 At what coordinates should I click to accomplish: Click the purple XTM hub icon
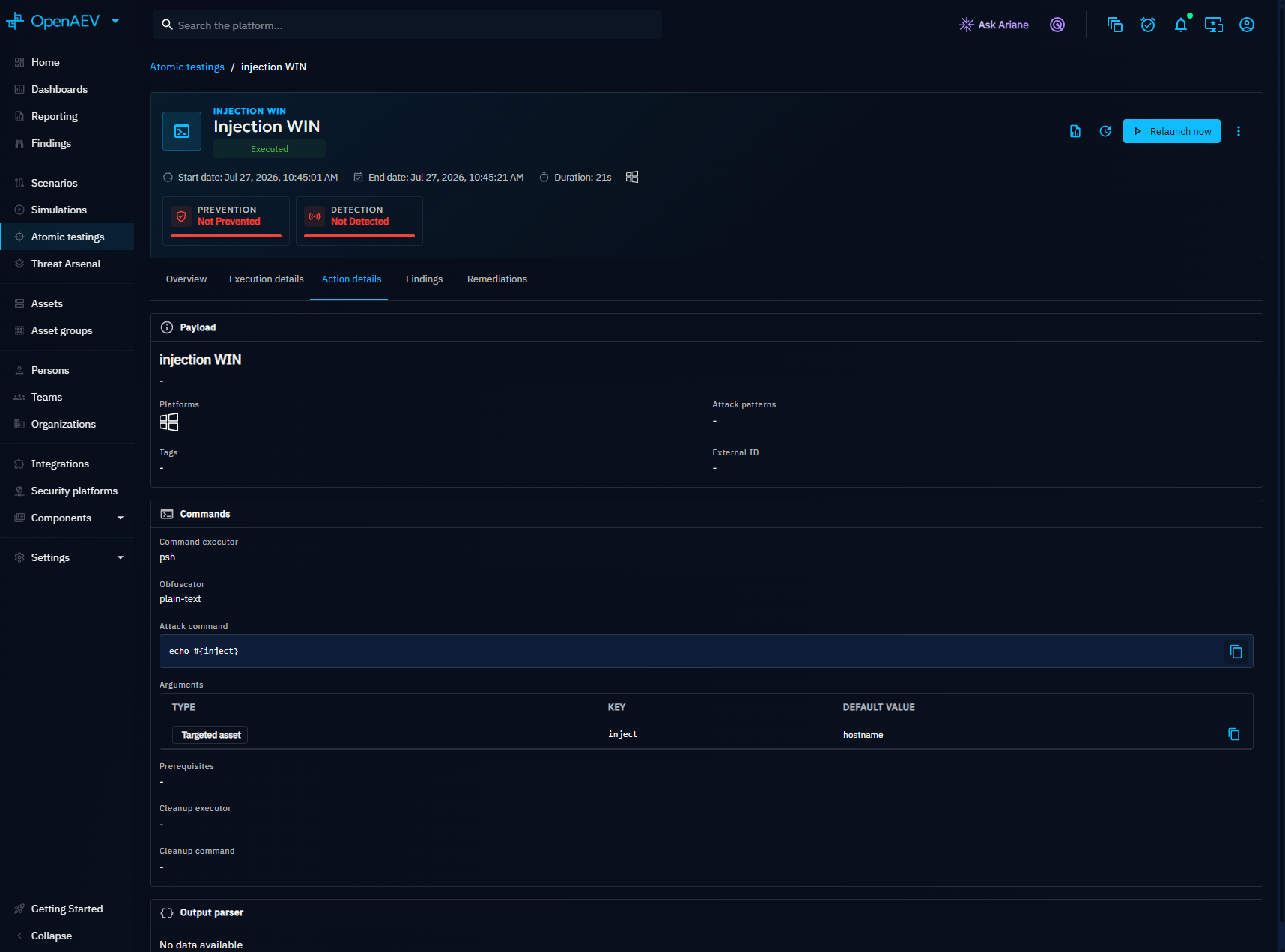[x=1057, y=25]
